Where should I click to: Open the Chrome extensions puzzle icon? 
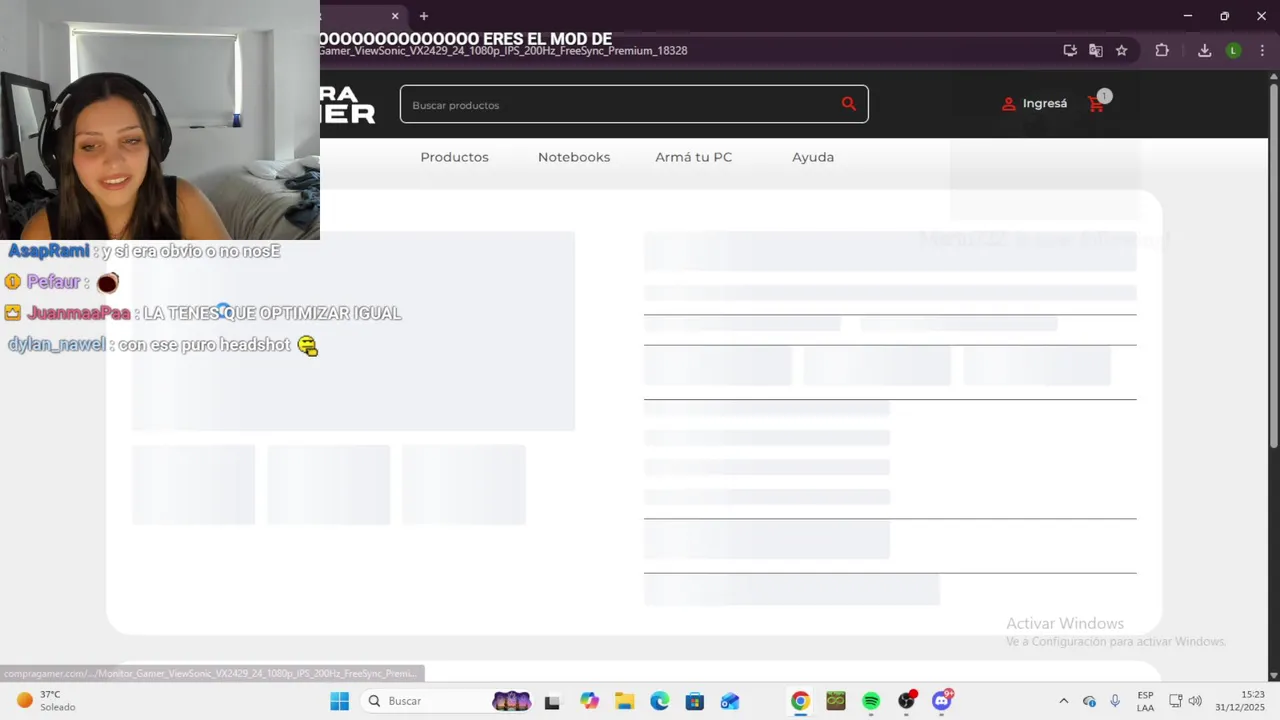tap(1162, 50)
